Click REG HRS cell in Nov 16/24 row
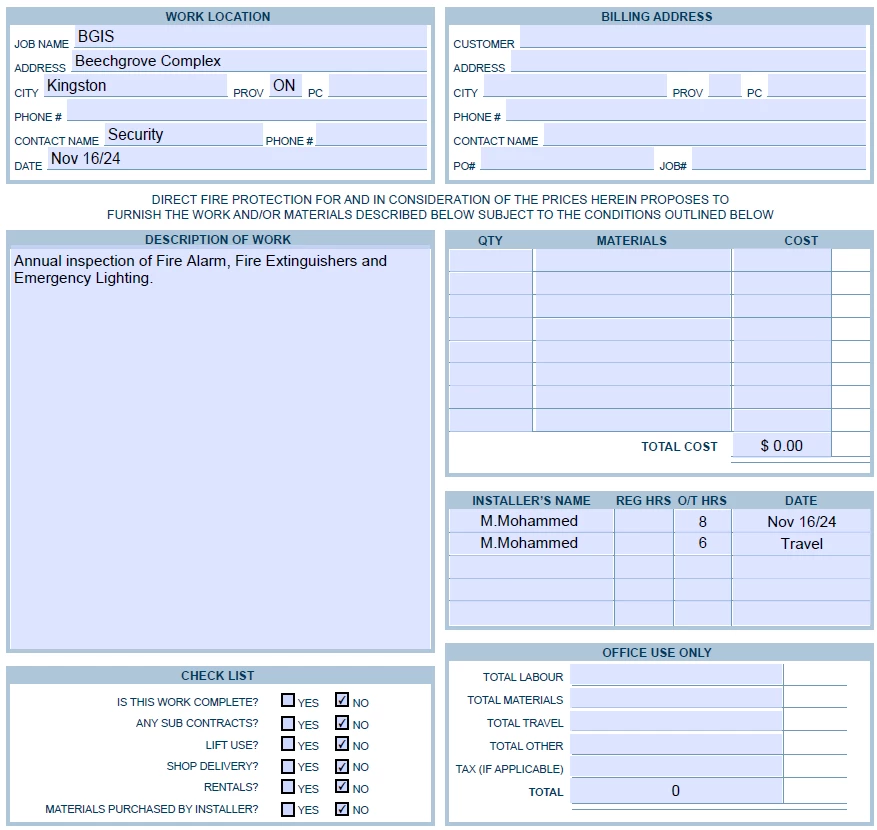Image resolution: width=877 pixels, height=830 pixels. point(644,521)
